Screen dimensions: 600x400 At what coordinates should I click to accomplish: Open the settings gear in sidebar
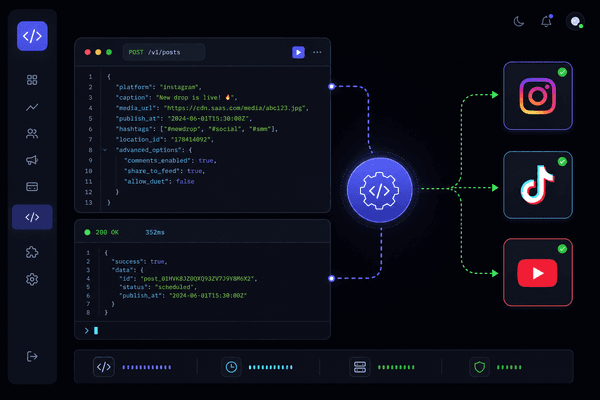coord(32,279)
